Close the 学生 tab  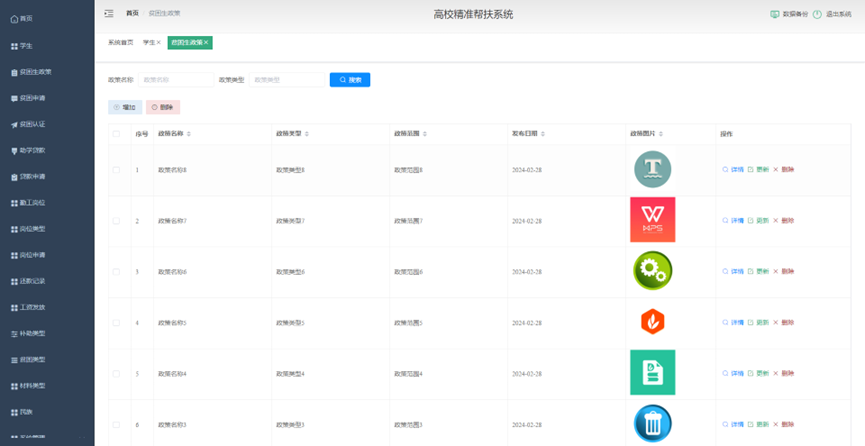[x=159, y=43]
